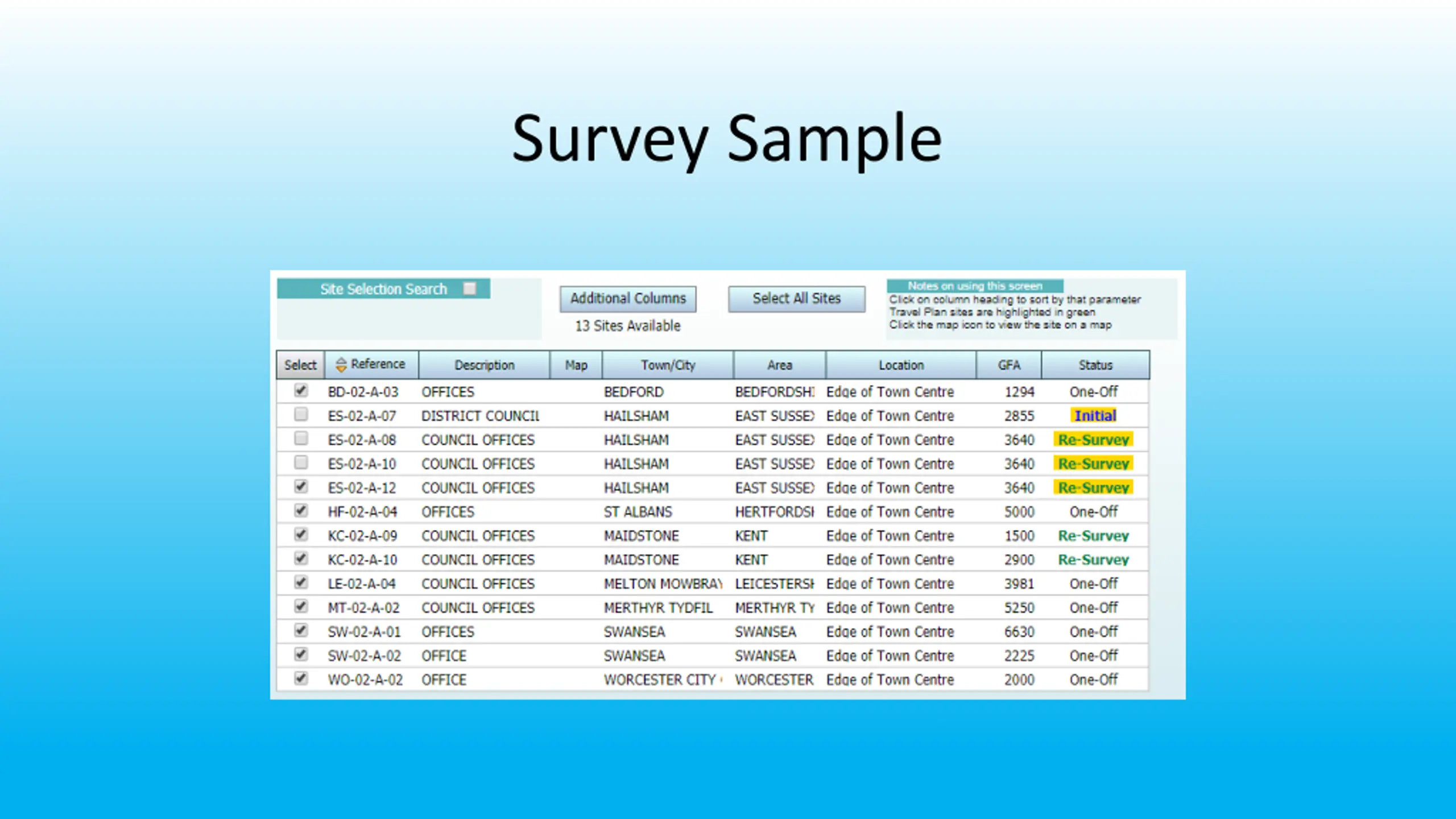Sort by the GFA column header

coord(1009,365)
